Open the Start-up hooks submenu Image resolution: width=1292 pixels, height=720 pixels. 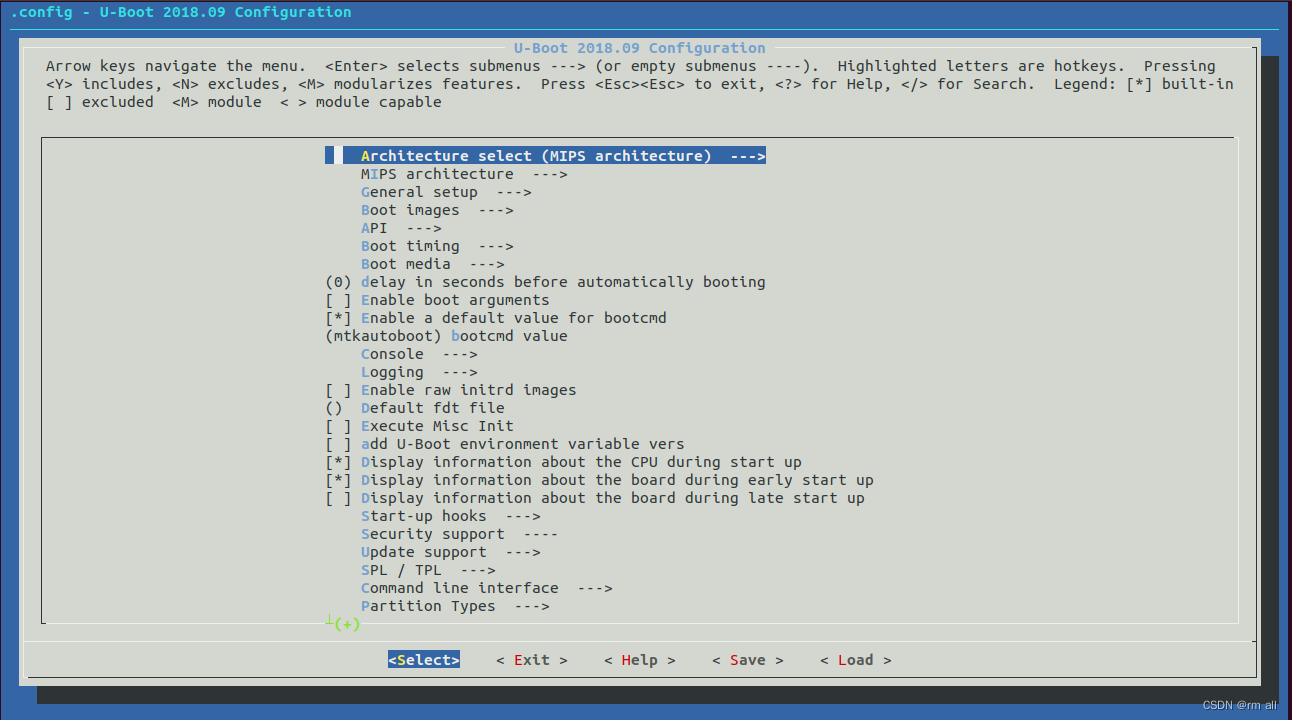click(451, 516)
